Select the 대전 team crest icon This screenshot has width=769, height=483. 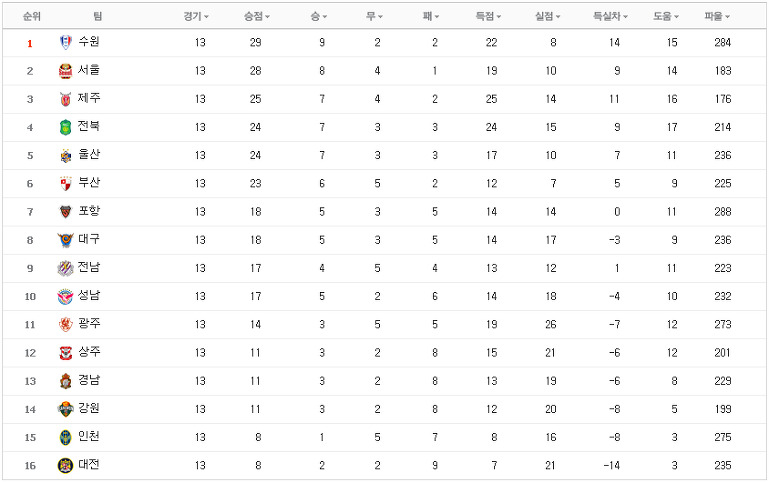coord(65,465)
